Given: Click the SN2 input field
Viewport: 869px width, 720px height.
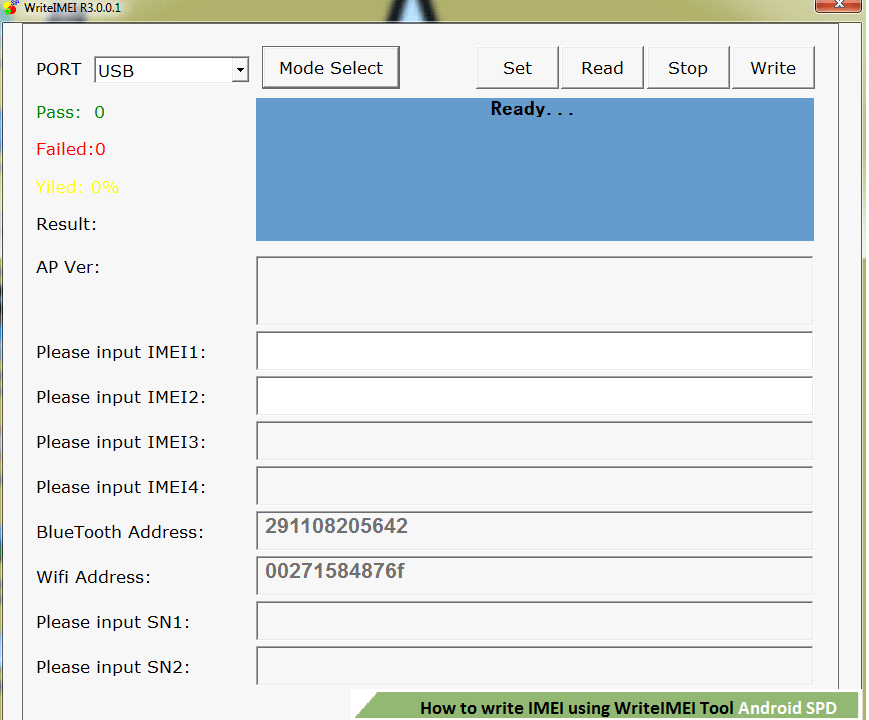Looking at the screenshot, I should click(535, 665).
